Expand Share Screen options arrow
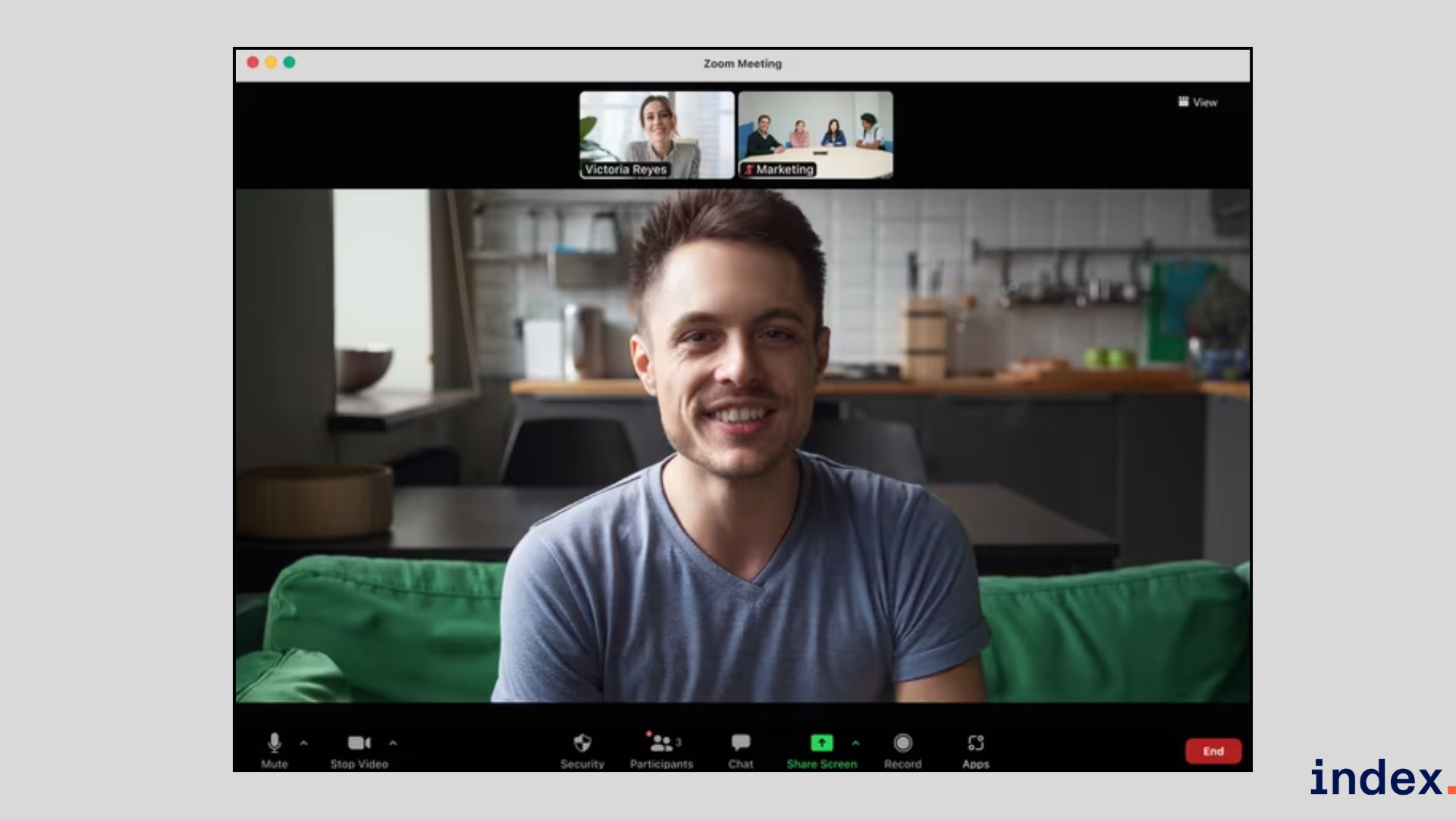The width and height of the screenshot is (1456, 819). [856, 743]
